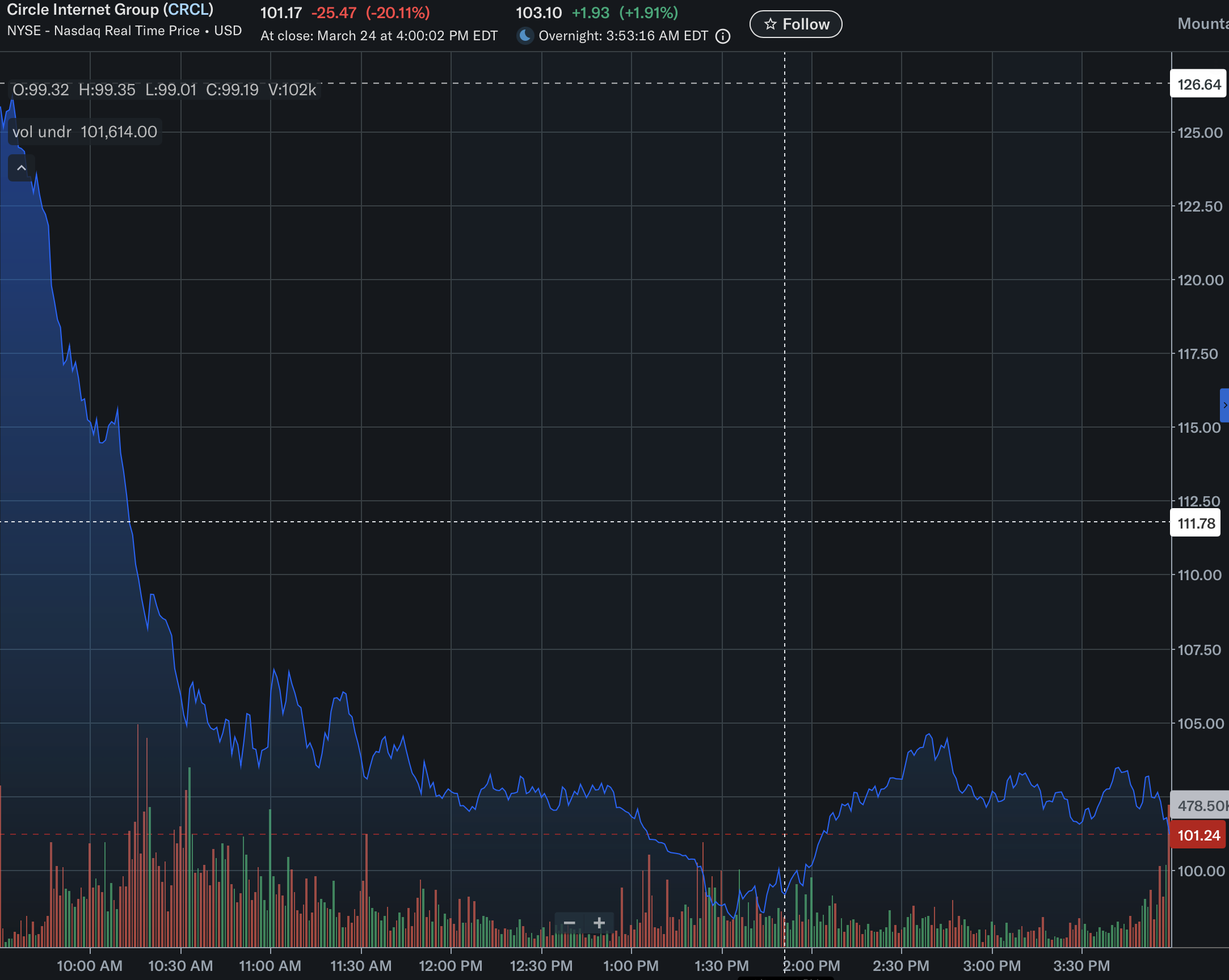Expand the blue side panel arrow

[x=1224, y=405]
